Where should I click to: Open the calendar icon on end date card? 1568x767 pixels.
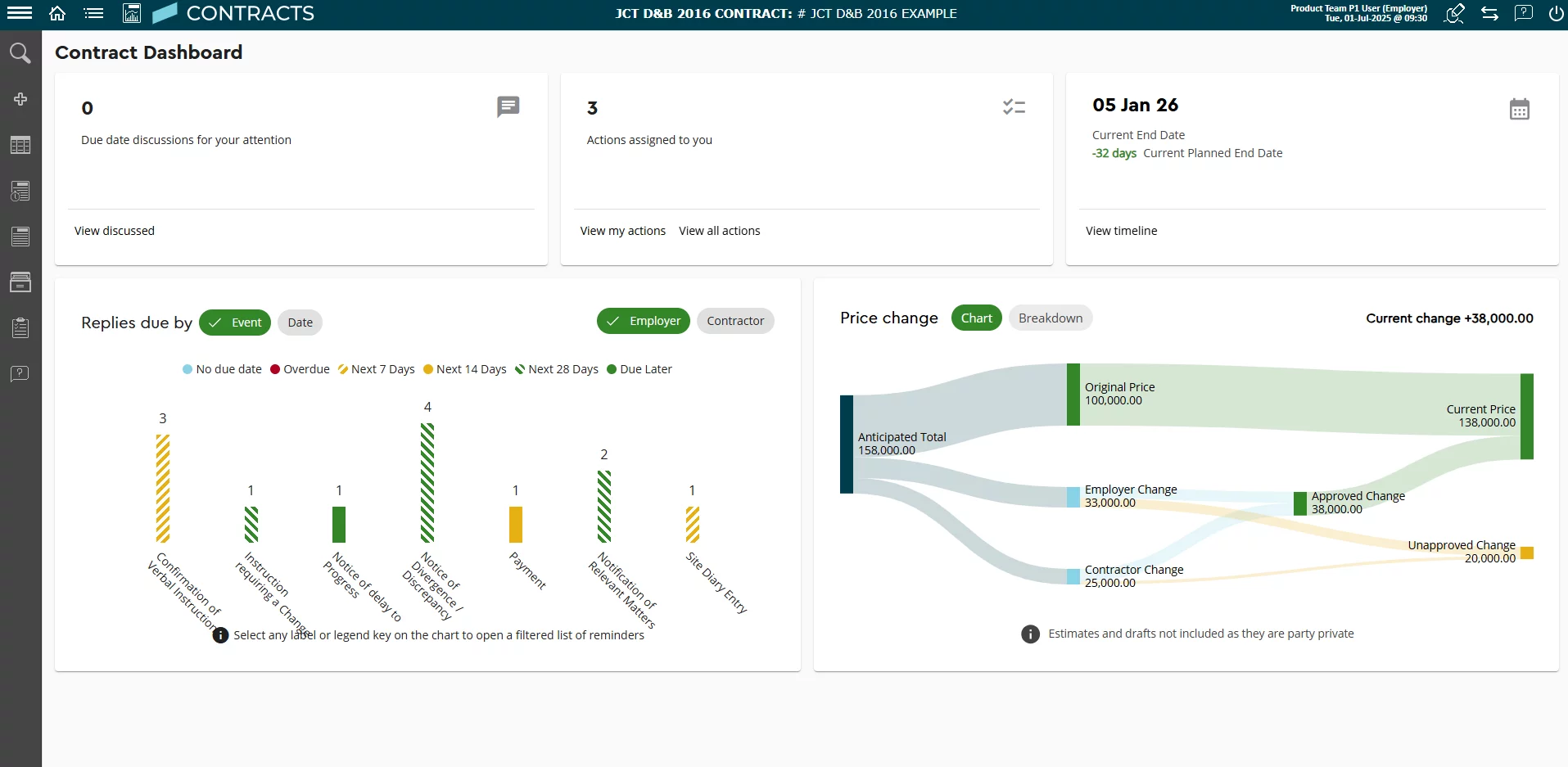click(1519, 109)
